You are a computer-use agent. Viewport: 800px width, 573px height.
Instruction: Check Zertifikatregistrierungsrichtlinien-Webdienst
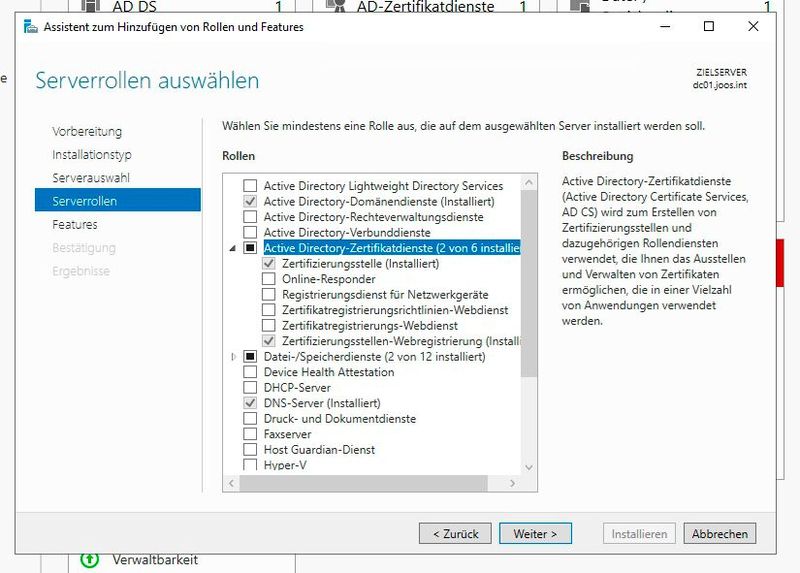(x=268, y=310)
